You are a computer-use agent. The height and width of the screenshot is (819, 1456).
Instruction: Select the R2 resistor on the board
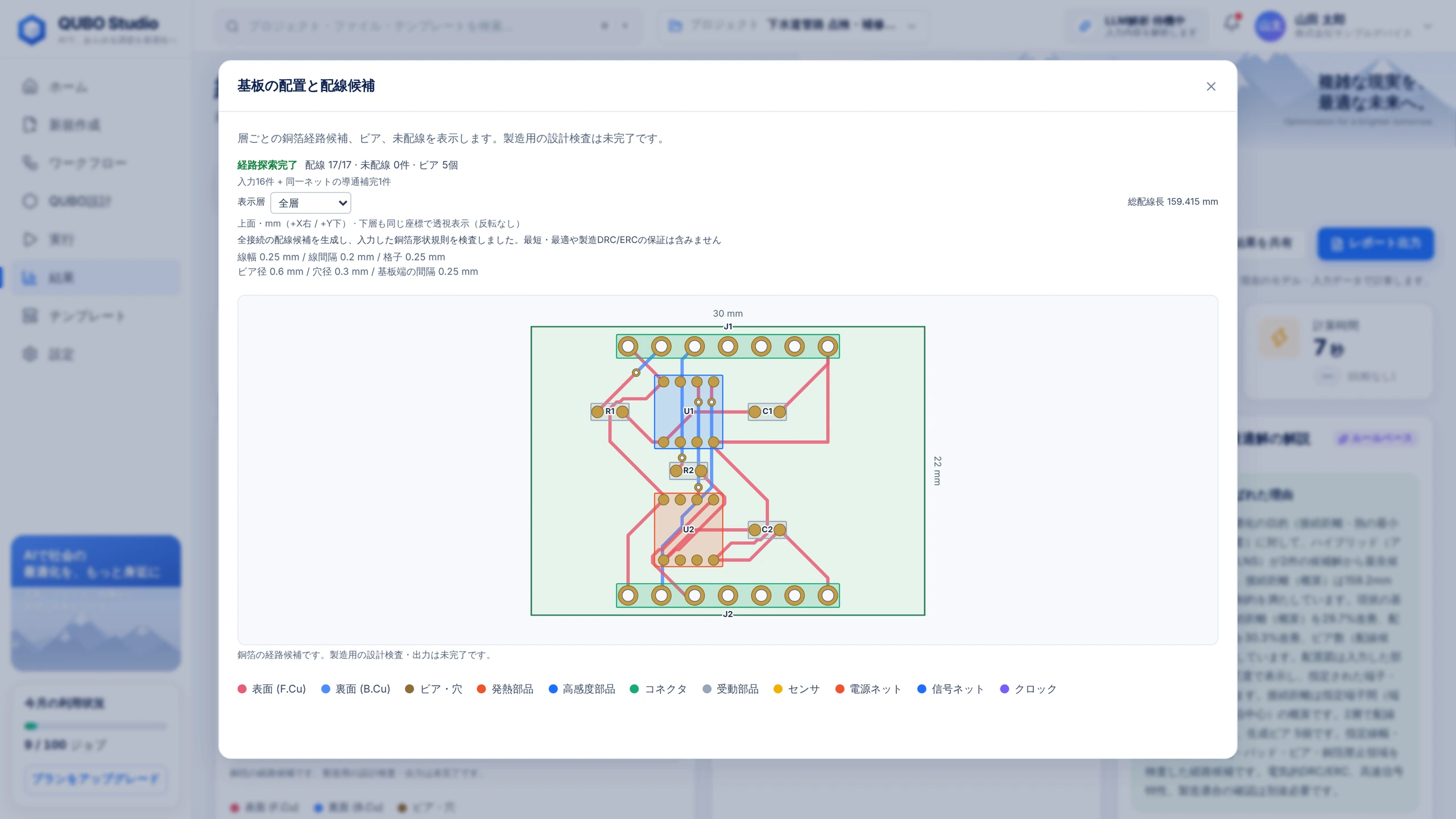click(x=688, y=470)
